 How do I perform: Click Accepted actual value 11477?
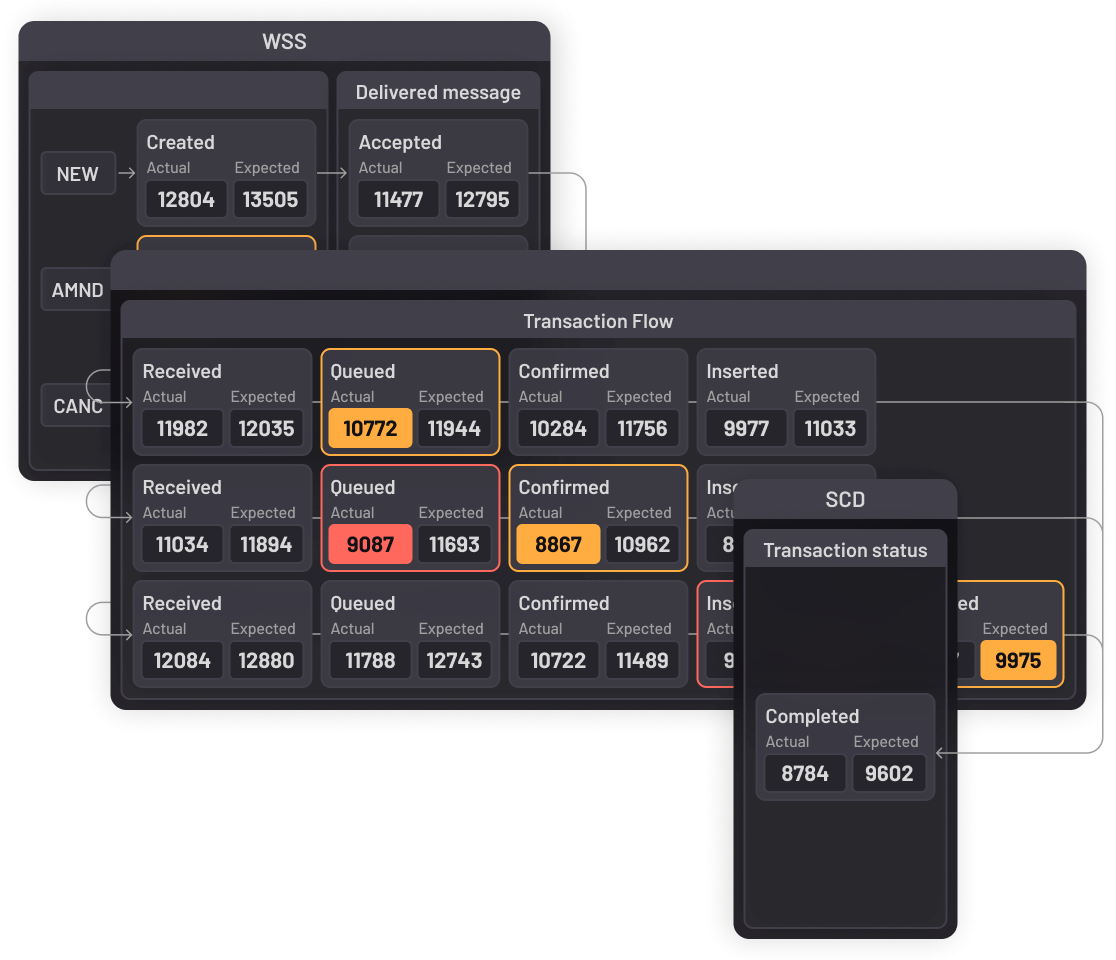point(398,200)
